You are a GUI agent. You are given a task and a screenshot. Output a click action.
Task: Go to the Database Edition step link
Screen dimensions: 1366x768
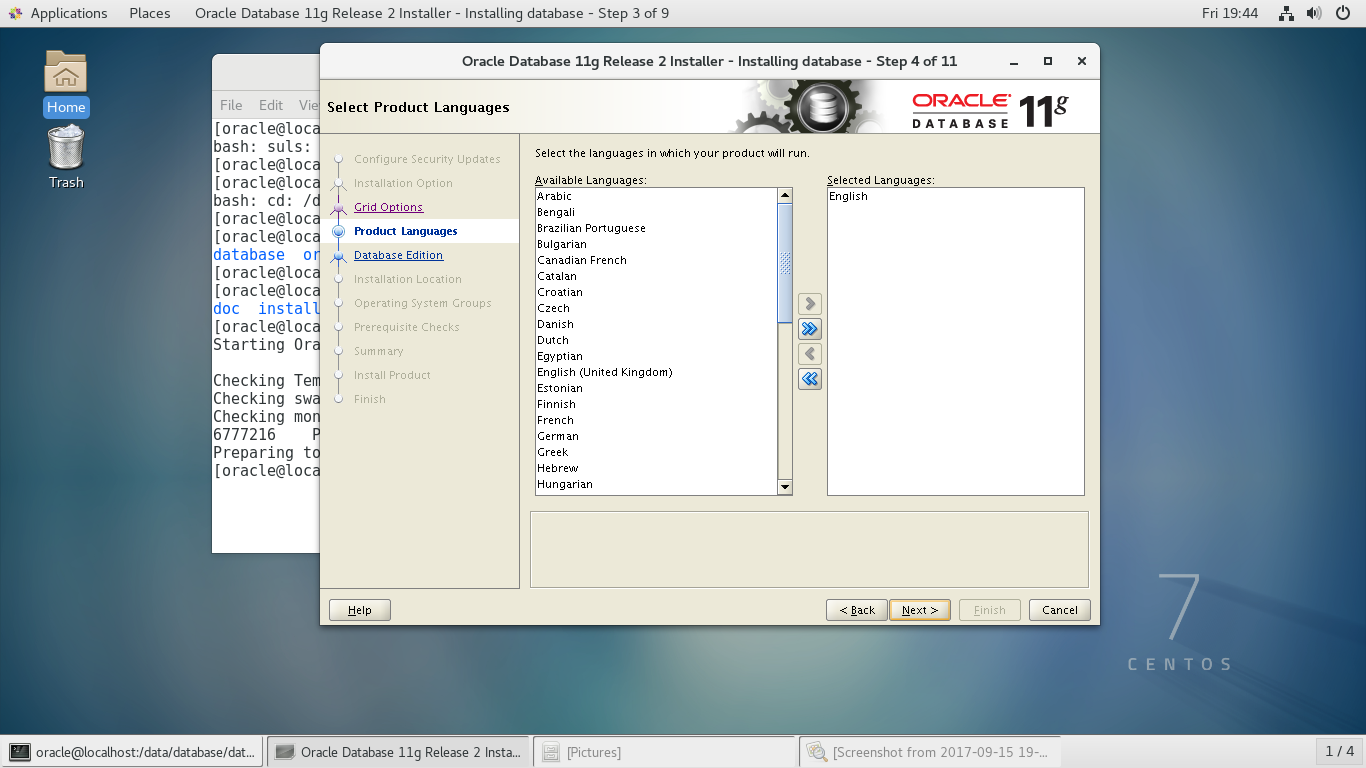click(x=398, y=255)
